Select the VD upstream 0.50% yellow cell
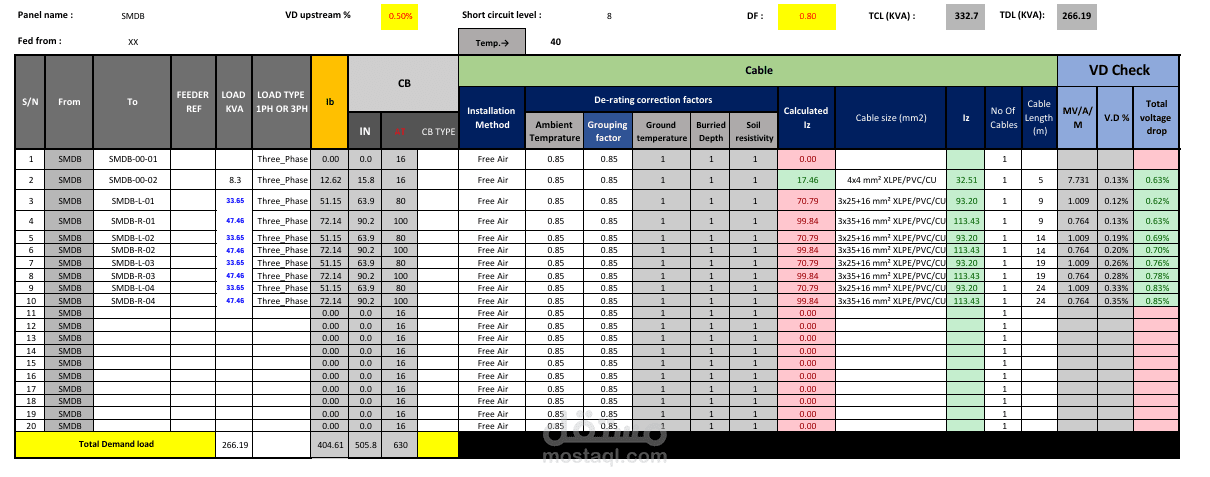1210x477 pixels. point(399,16)
